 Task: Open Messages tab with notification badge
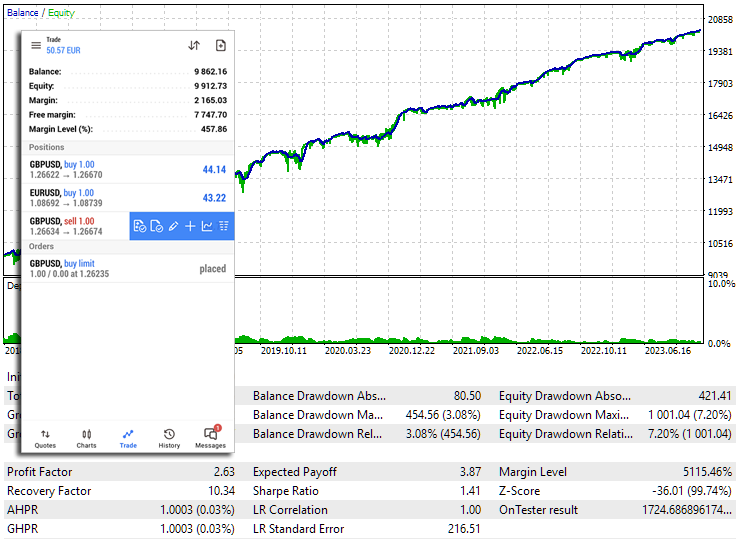(210, 438)
